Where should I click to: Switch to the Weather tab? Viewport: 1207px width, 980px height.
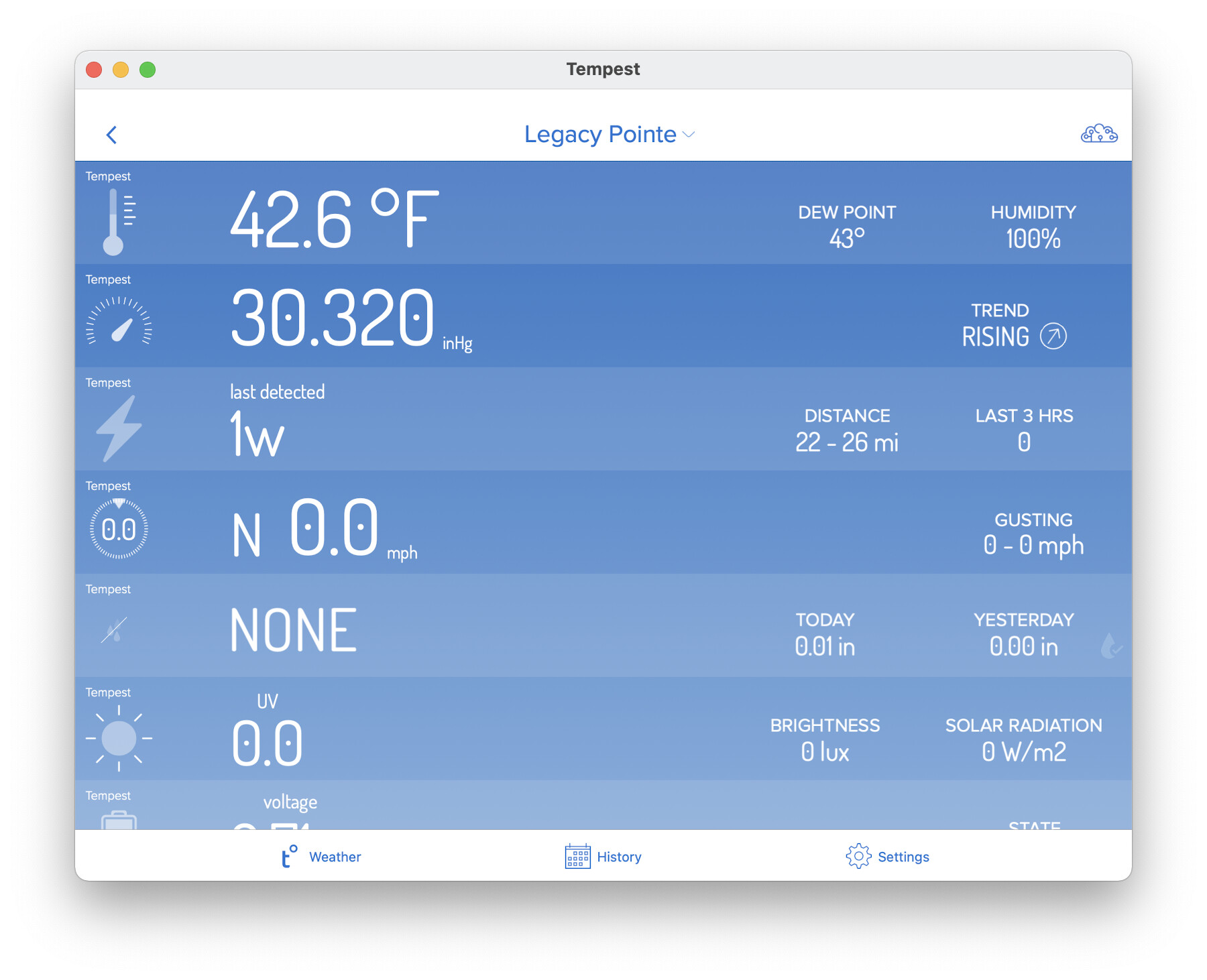pos(321,857)
